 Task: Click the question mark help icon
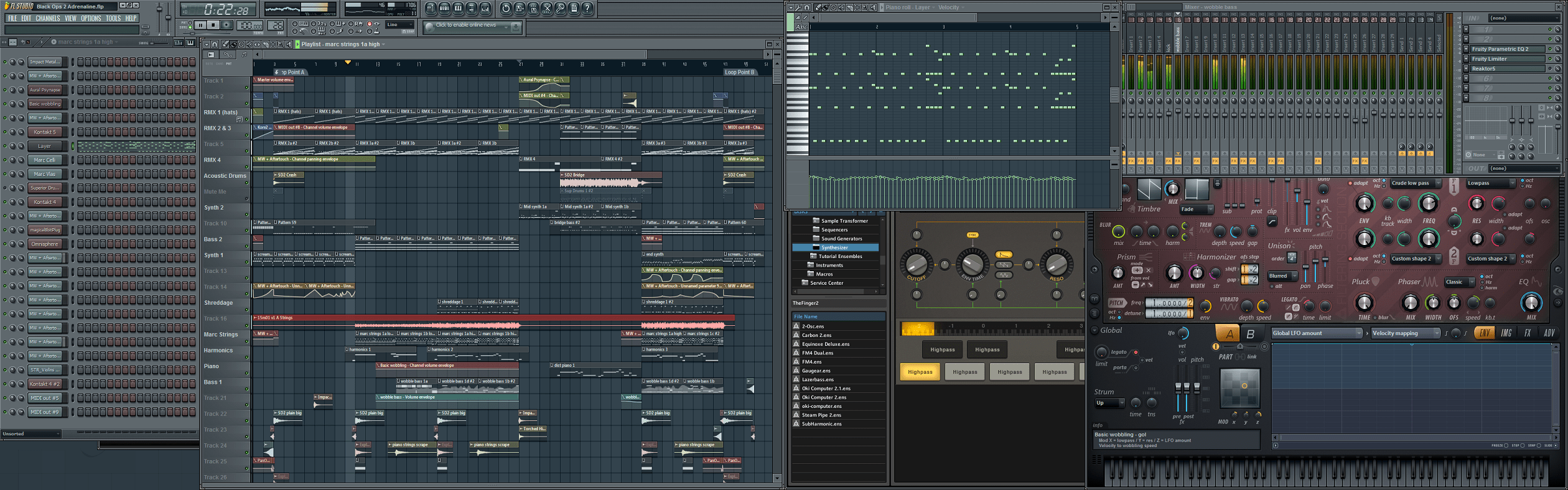[x=587, y=8]
